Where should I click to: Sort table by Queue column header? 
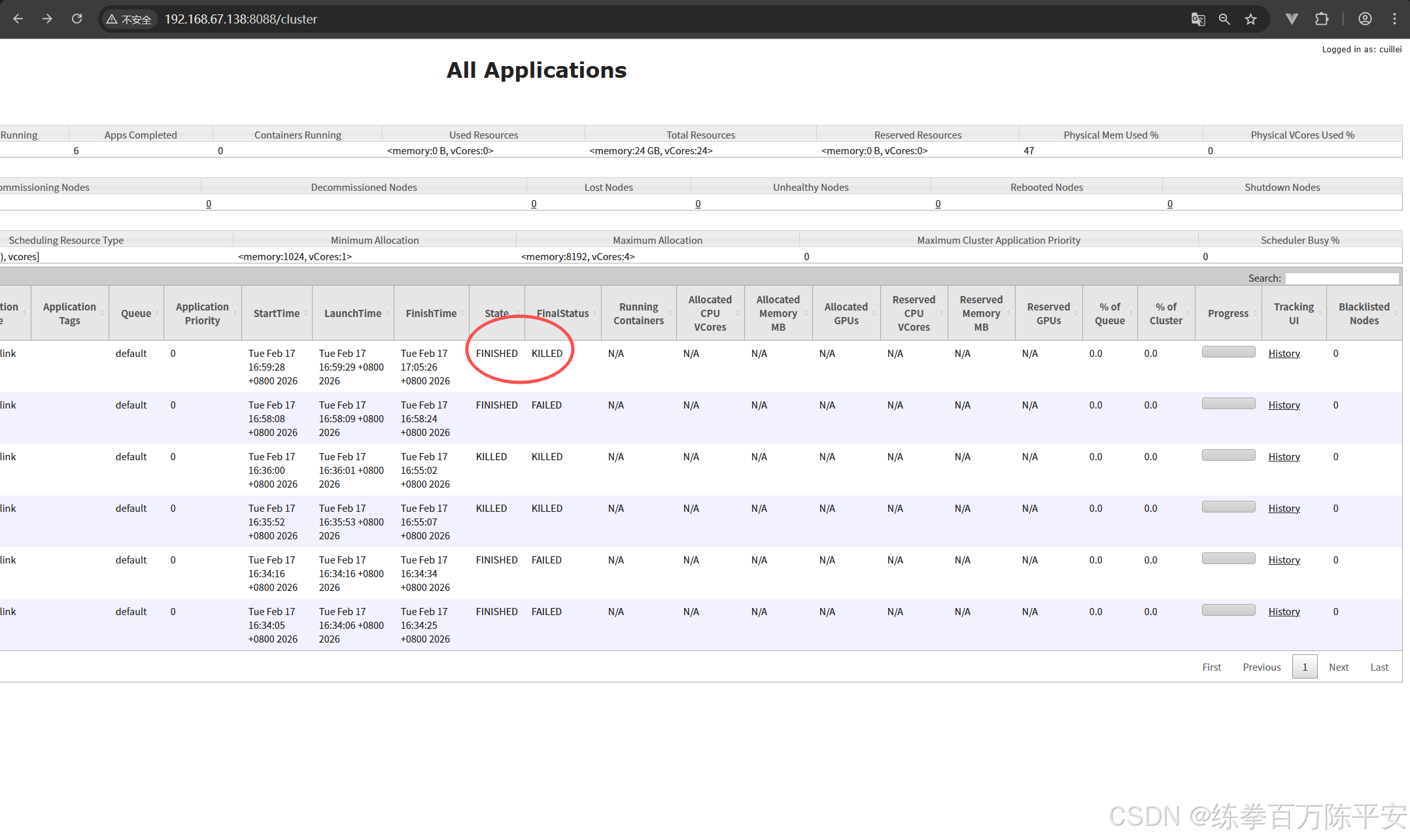click(x=135, y=313)
